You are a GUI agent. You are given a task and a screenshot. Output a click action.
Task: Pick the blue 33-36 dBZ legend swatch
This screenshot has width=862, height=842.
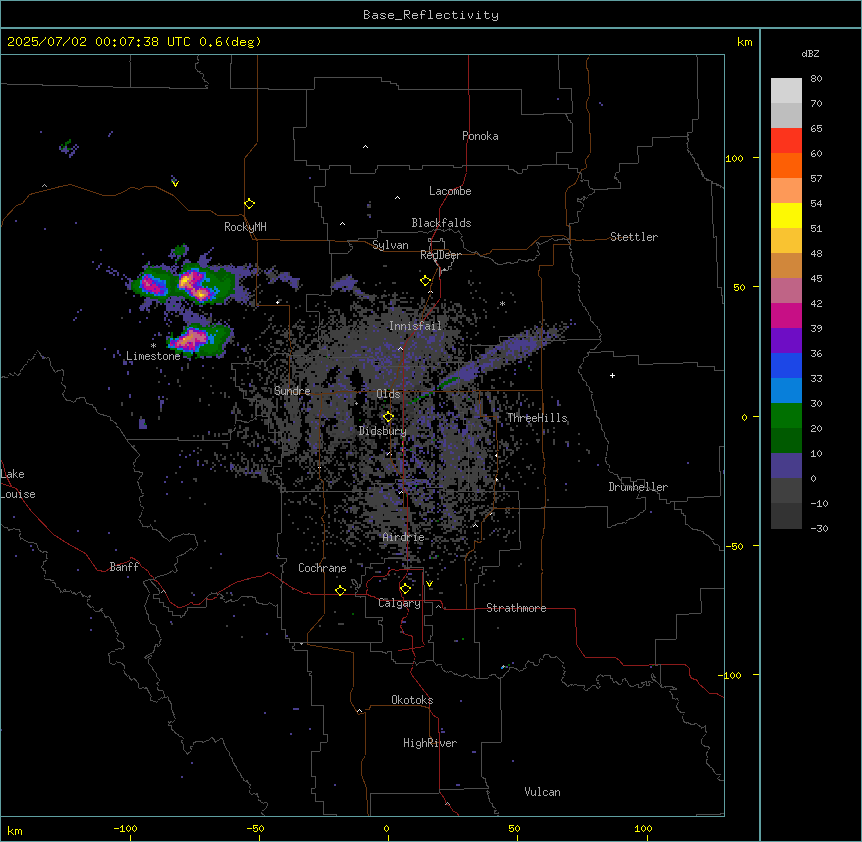pyautogui.click(x=786, y=365)
